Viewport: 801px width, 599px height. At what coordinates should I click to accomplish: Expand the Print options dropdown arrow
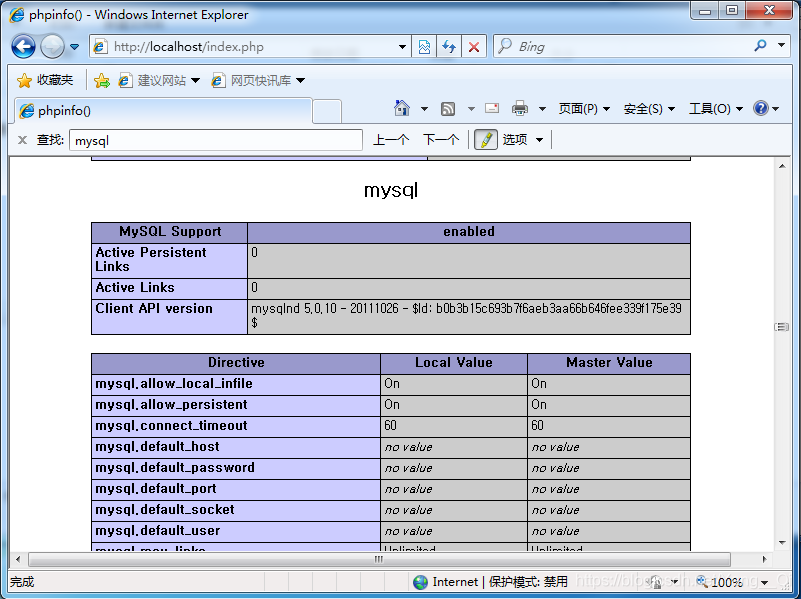pos(542,109)
